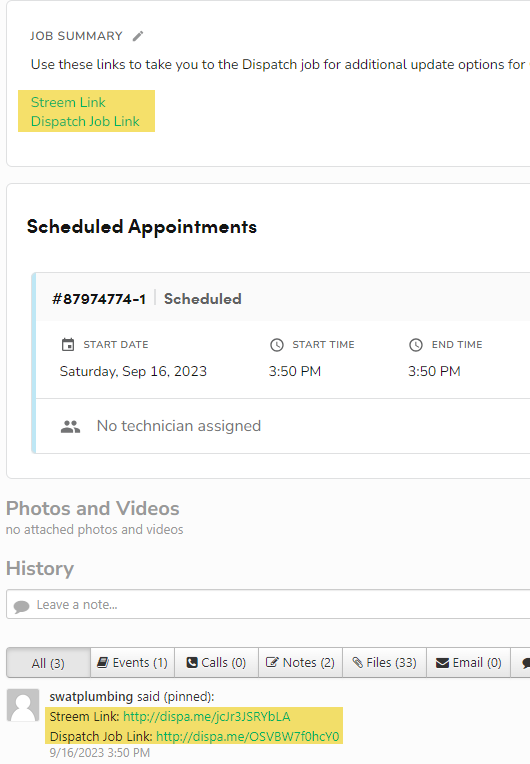
Task: Open dispa.me/jcJr3JSRYbLA Streem link
Action: coord(207,717)
